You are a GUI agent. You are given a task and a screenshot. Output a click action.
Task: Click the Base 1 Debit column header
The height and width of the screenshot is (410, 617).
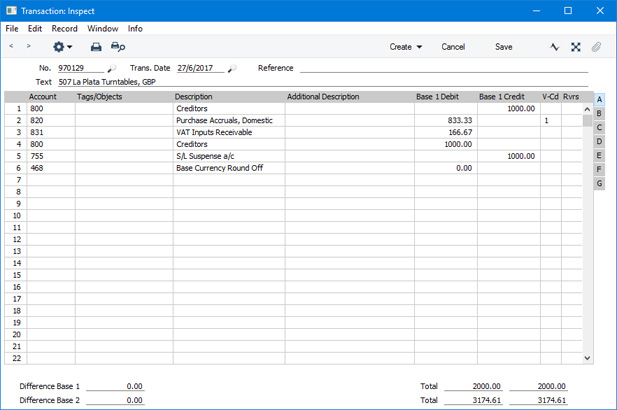click(438, 97)
